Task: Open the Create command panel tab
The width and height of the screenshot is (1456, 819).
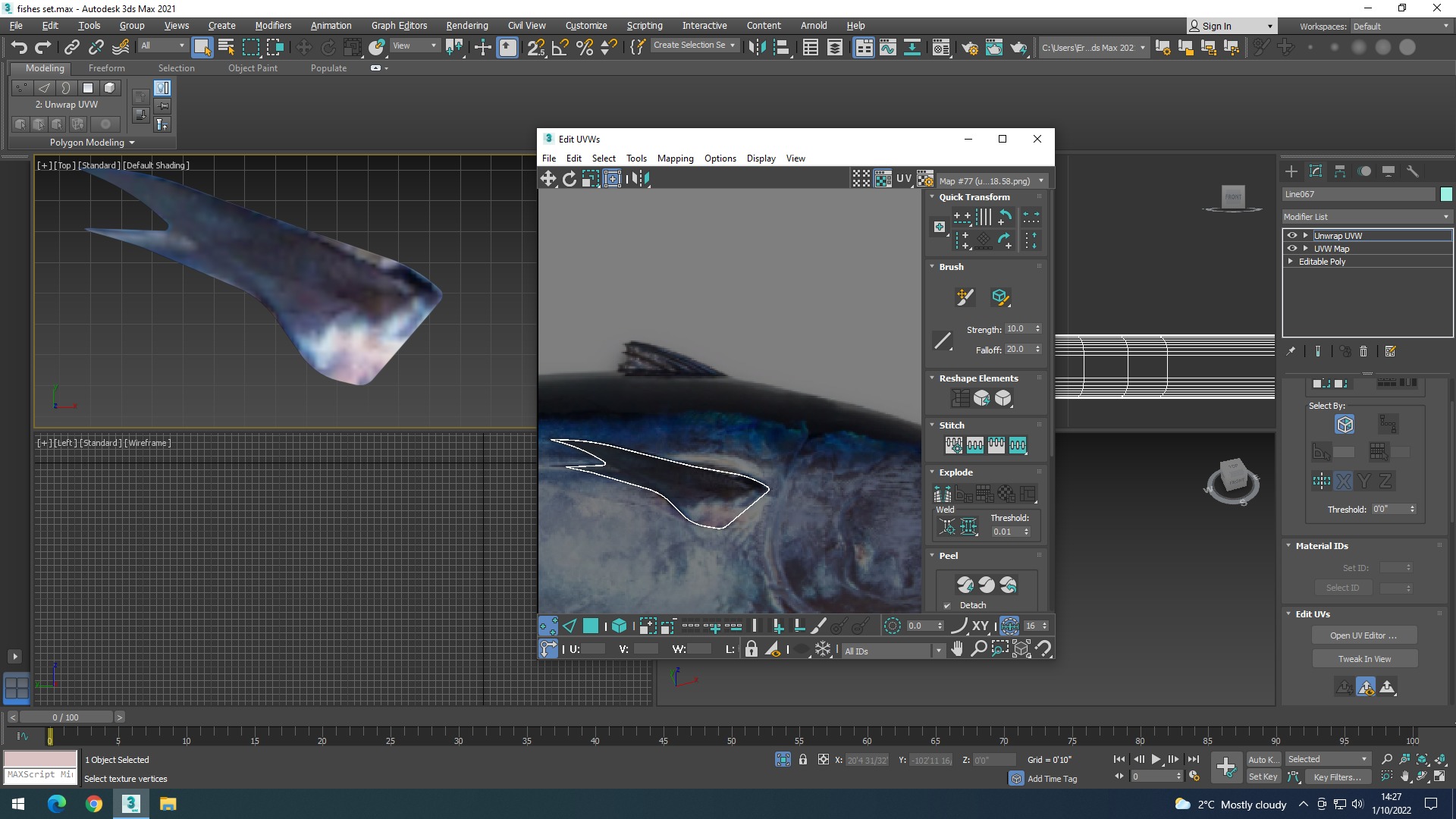Action: point(1291,171)
